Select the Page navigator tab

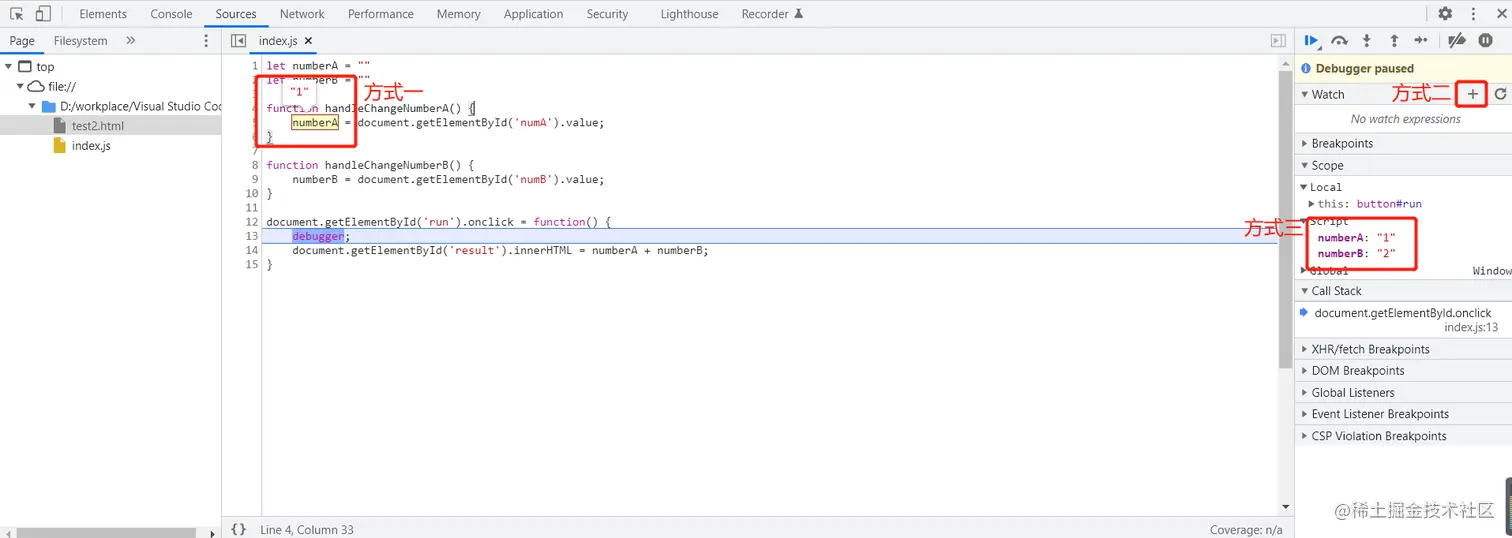[x=22, y=41]
